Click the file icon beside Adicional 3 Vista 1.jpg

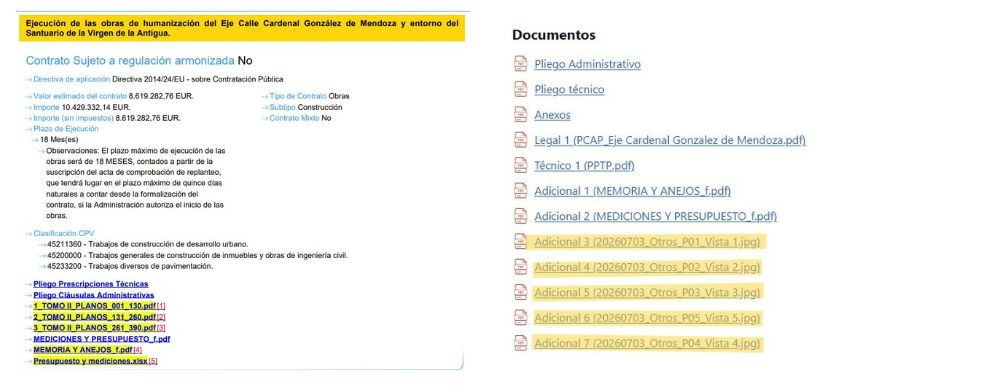521,242
